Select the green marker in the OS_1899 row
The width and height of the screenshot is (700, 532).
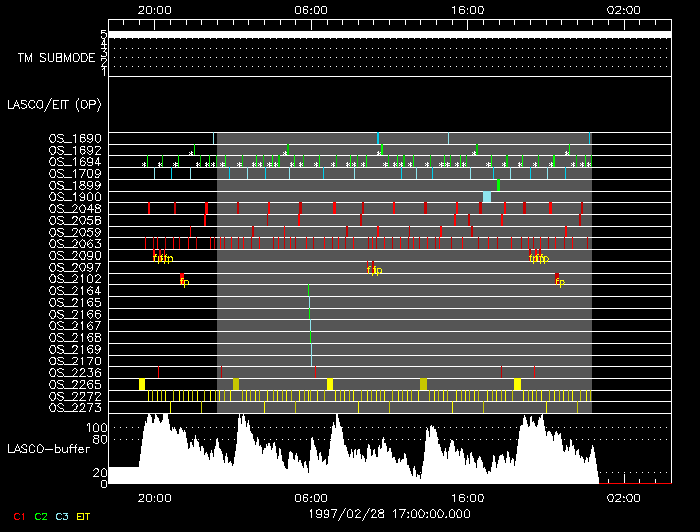(x=498, y=185)
